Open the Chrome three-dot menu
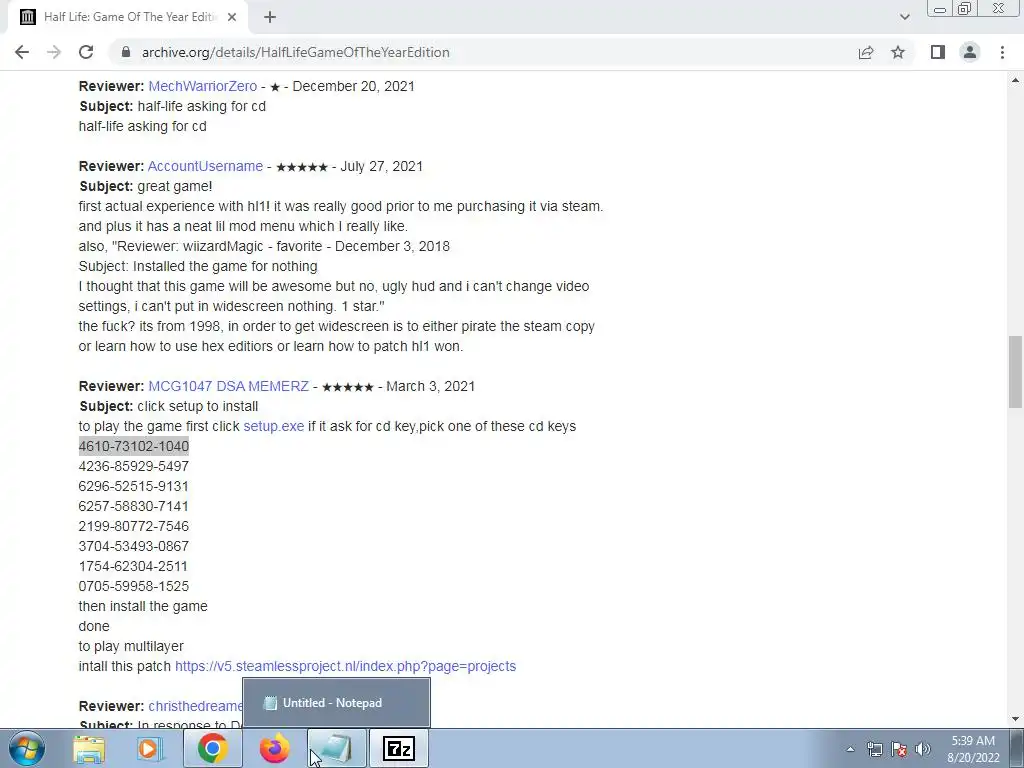The height and width of the screenshot is (768, 1024). click(1002, 52)
